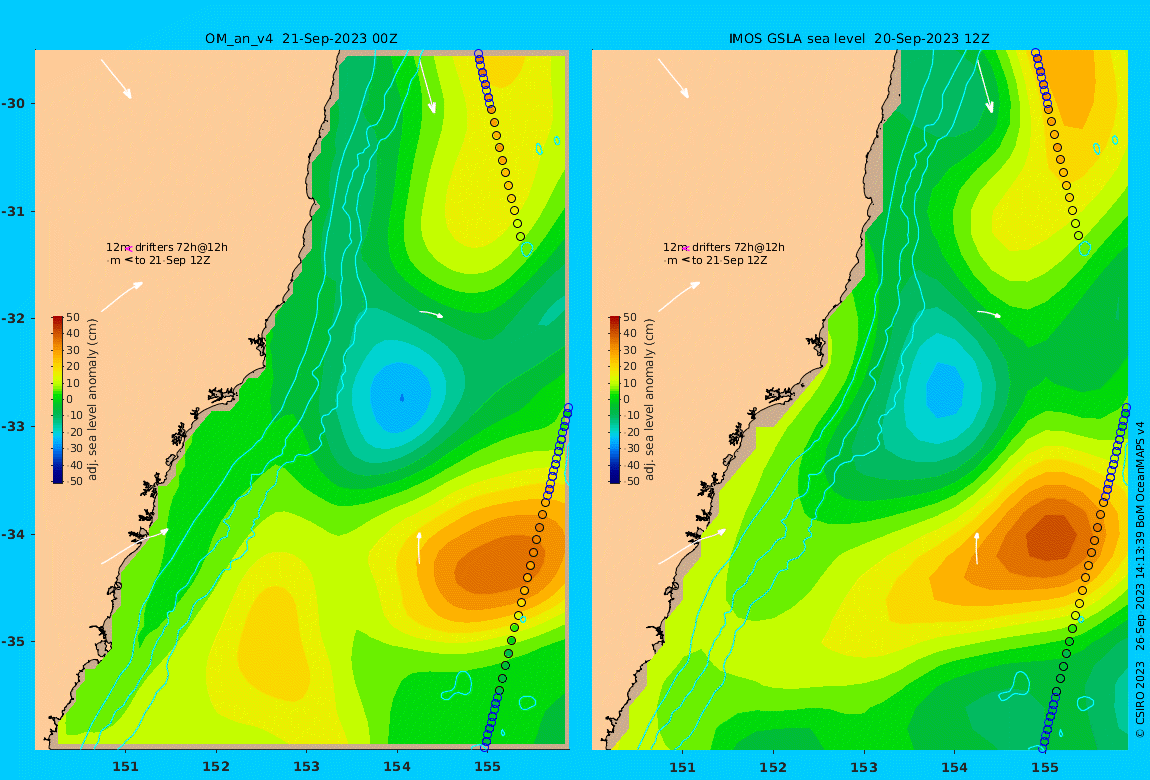Click the magenta drifter star in IMOS GSLA legend

pyautogui.click(x=686, y=249)
